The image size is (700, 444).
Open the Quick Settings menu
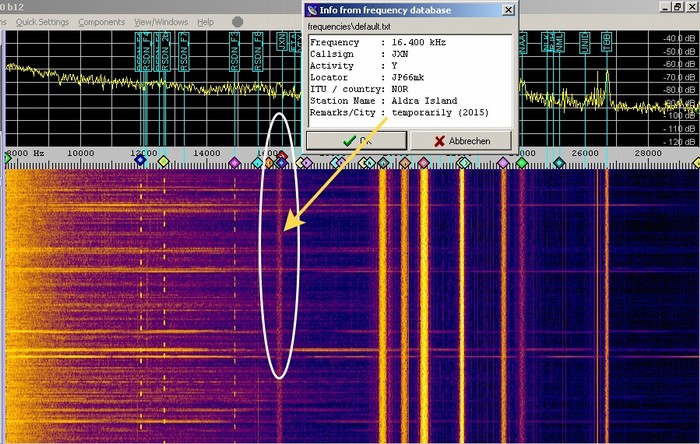(x=40, y=21)
